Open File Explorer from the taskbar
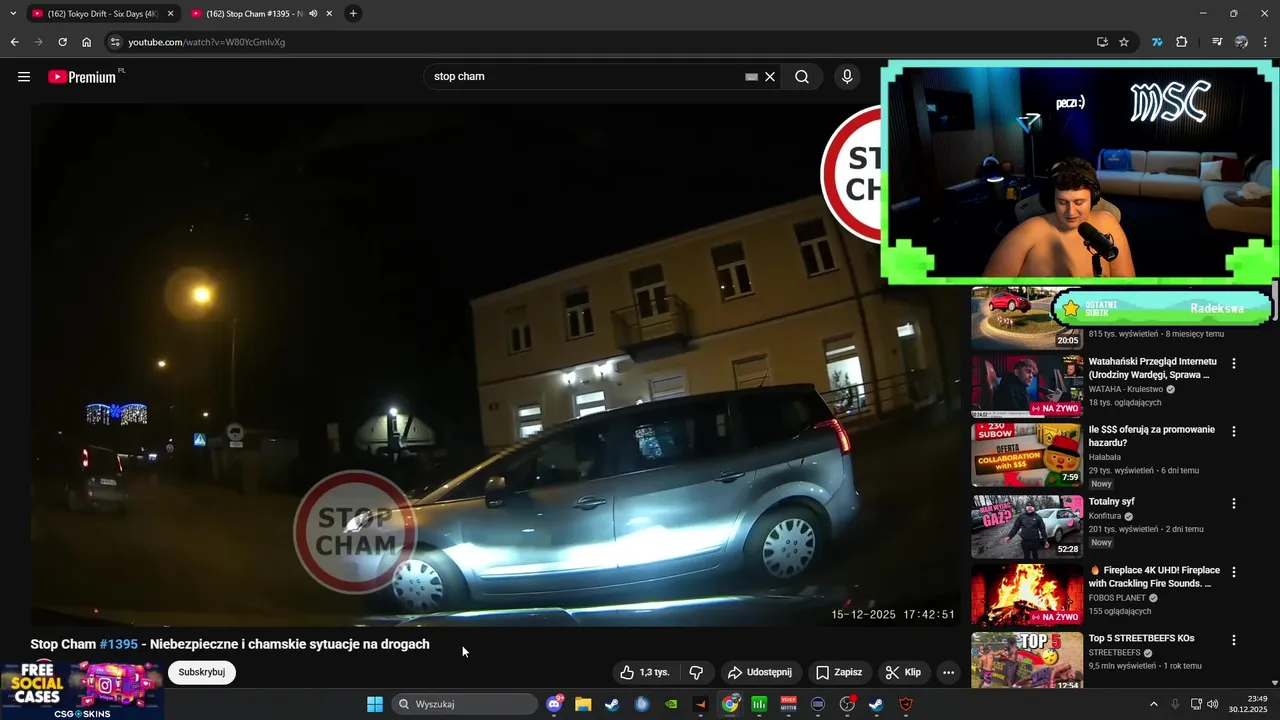1280x720 pixels. coord(583,704)
